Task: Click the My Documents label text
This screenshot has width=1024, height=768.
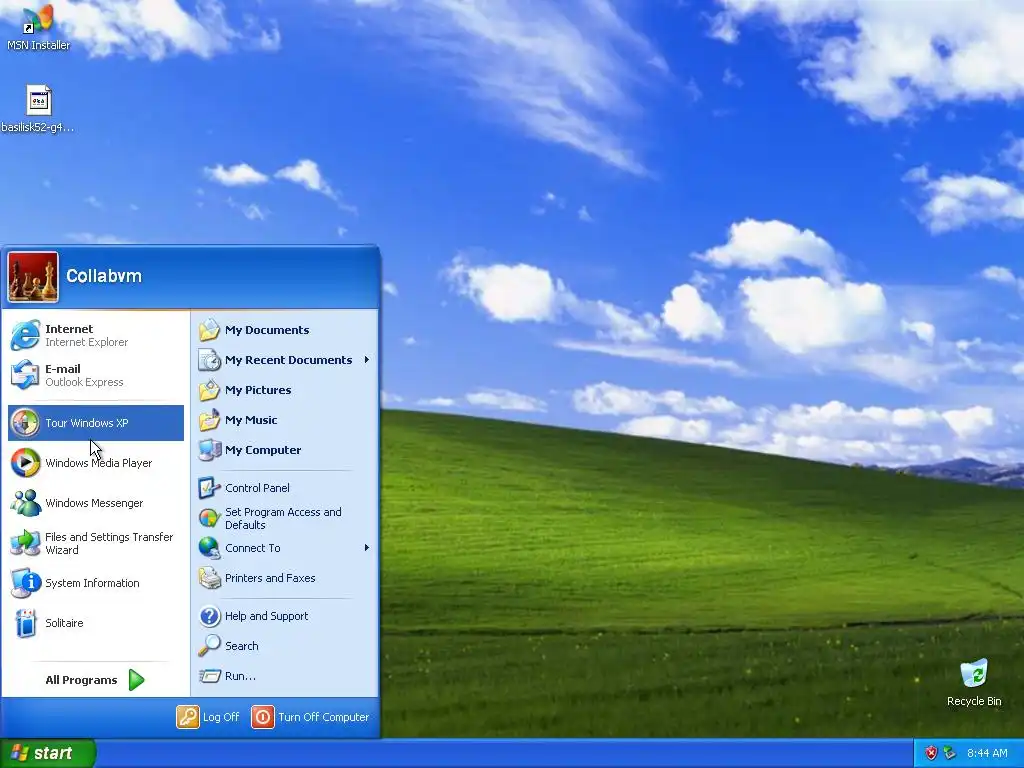Action: [x=267, y=330]
